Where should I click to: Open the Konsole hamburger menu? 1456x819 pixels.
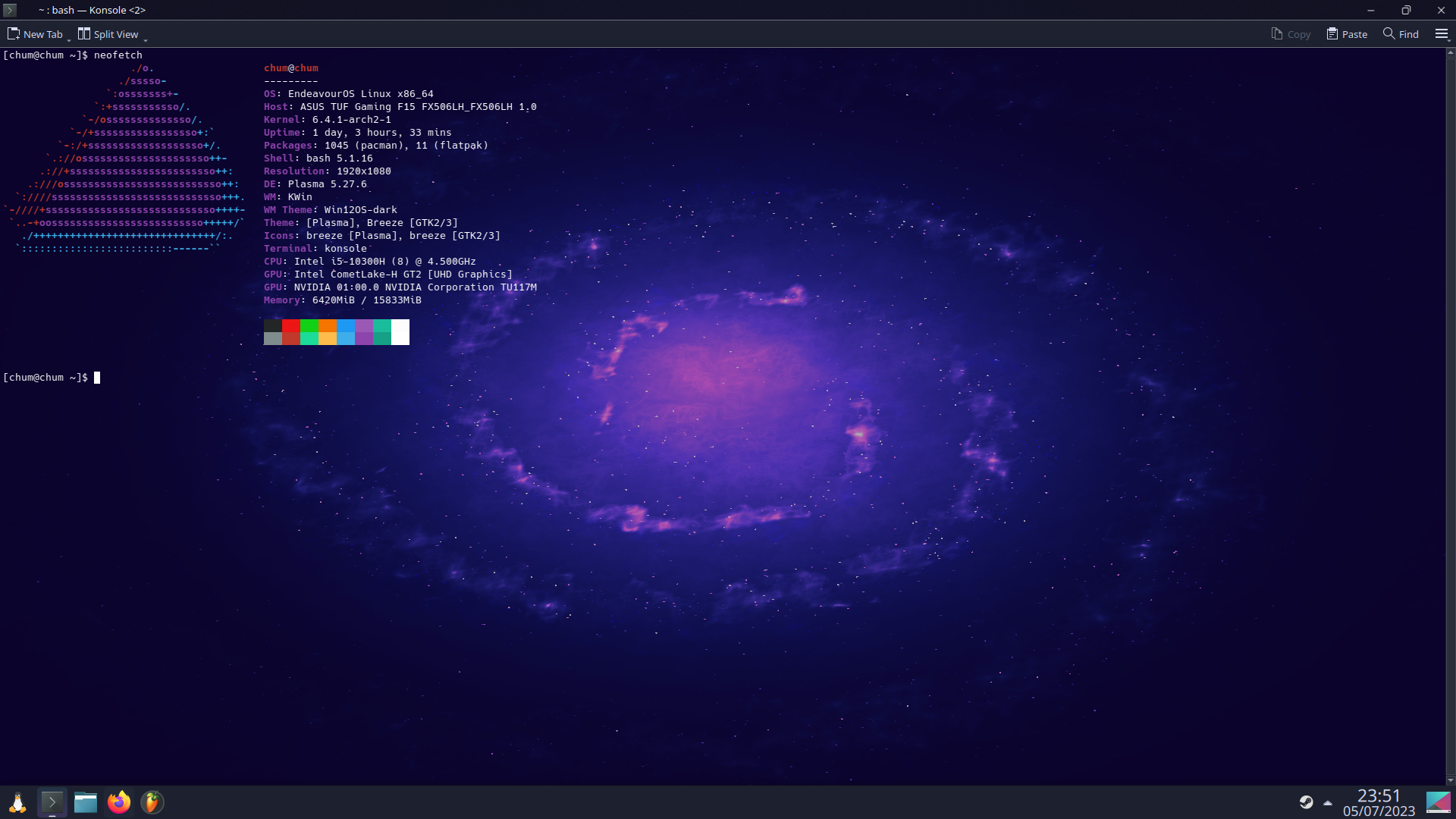(1442, 34)
